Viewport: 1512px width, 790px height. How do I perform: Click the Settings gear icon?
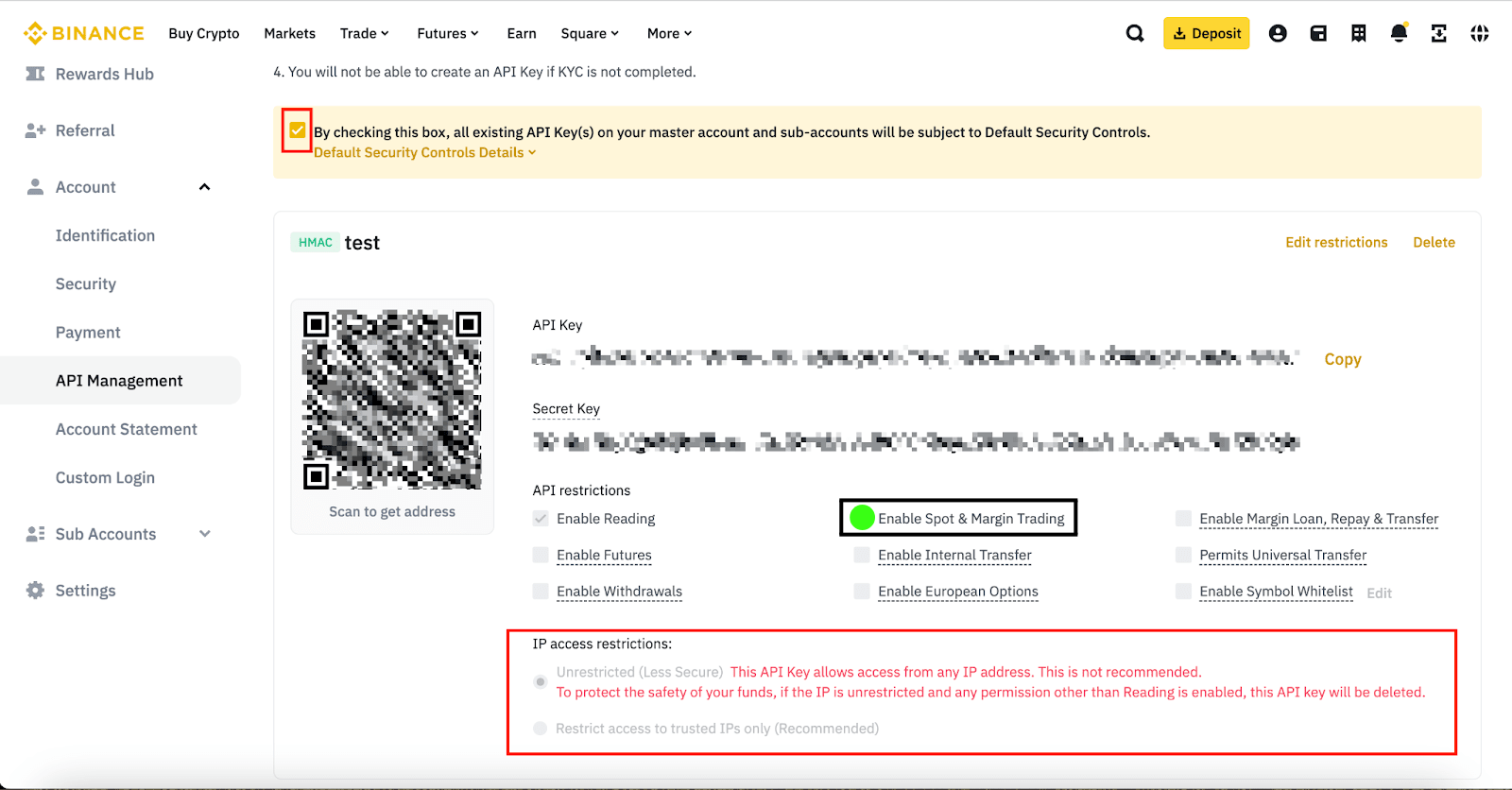[x=35, y=591]
